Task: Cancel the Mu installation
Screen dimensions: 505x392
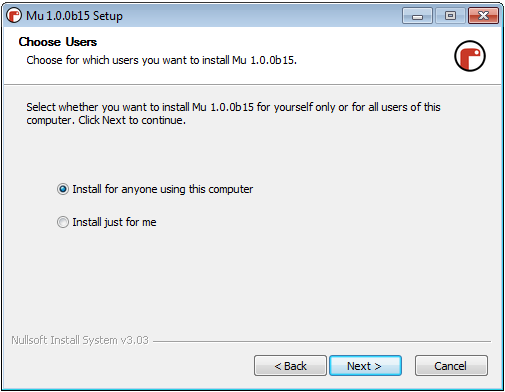Action: [451, 366]
